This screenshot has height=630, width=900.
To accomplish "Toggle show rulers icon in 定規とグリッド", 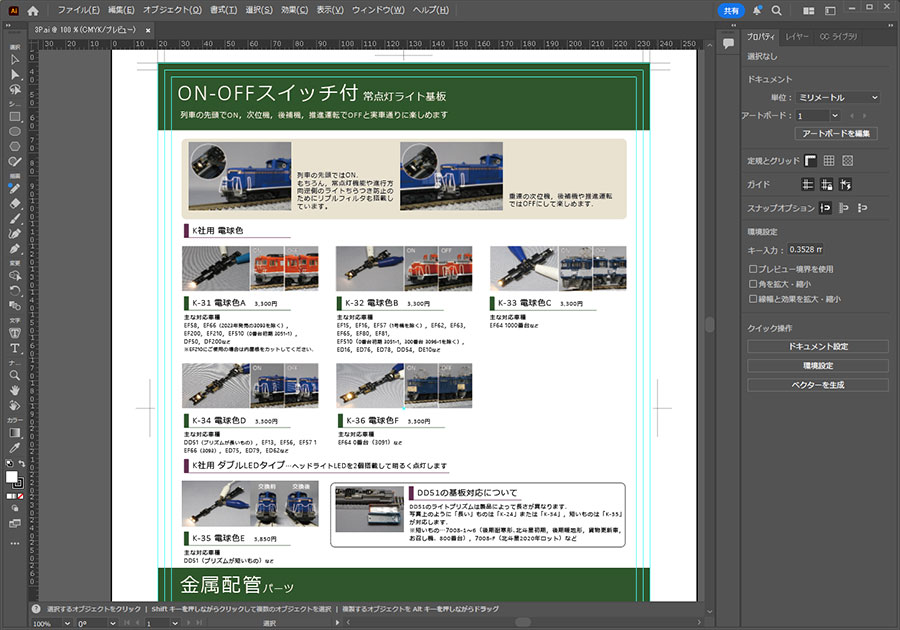I will [810, 161].
